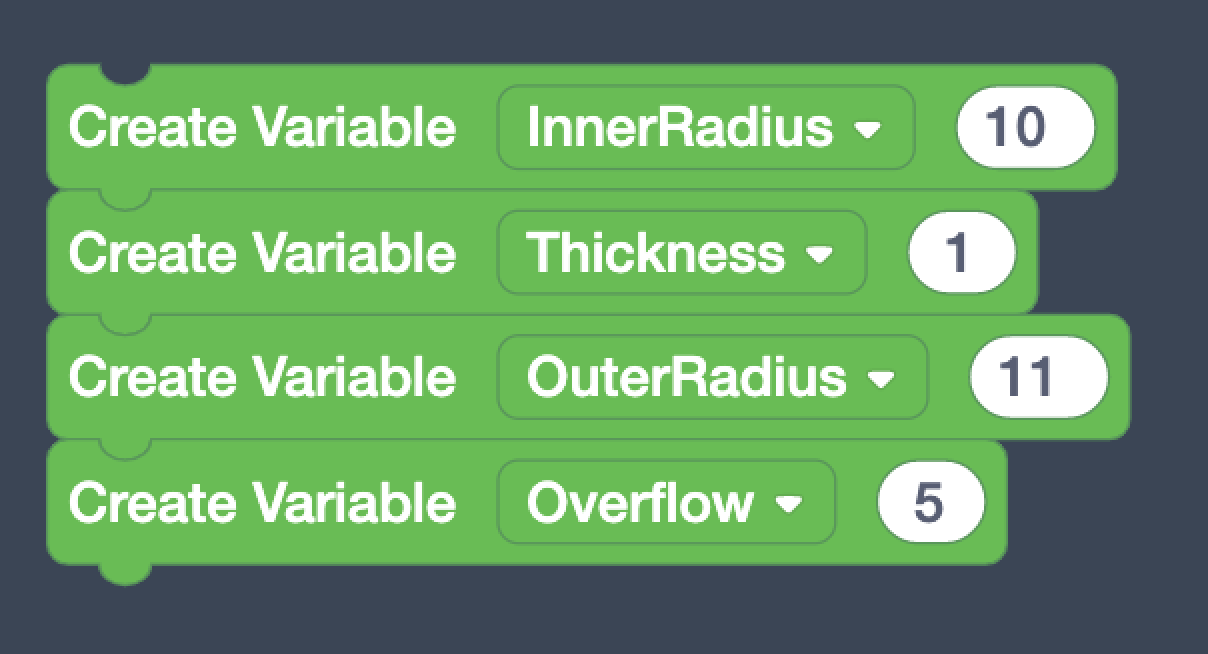Click the Thickness variable name
The width and height of the screenshot is (1208, 654).
656,253
